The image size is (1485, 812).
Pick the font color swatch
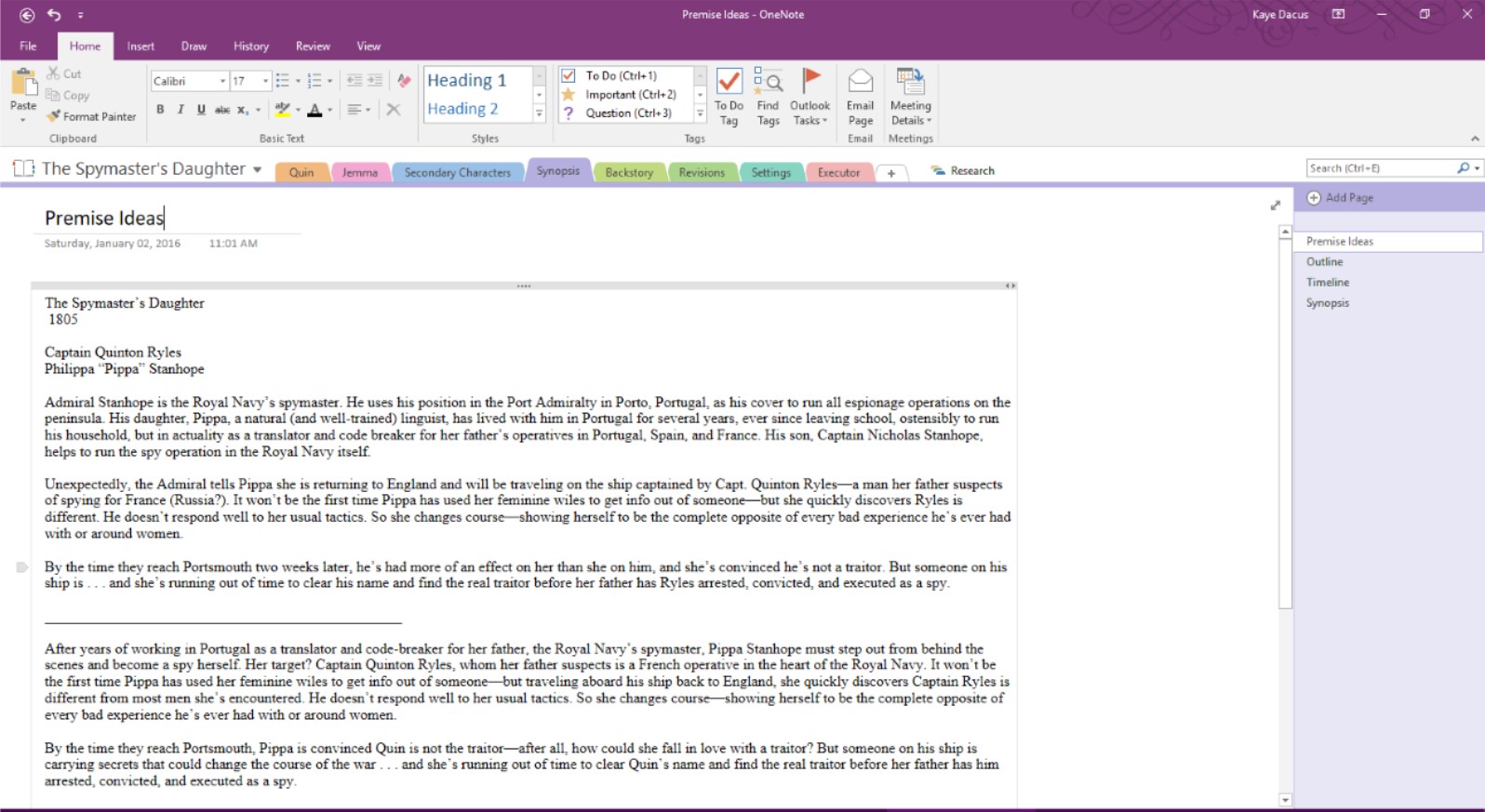click(x=314, y=110)
